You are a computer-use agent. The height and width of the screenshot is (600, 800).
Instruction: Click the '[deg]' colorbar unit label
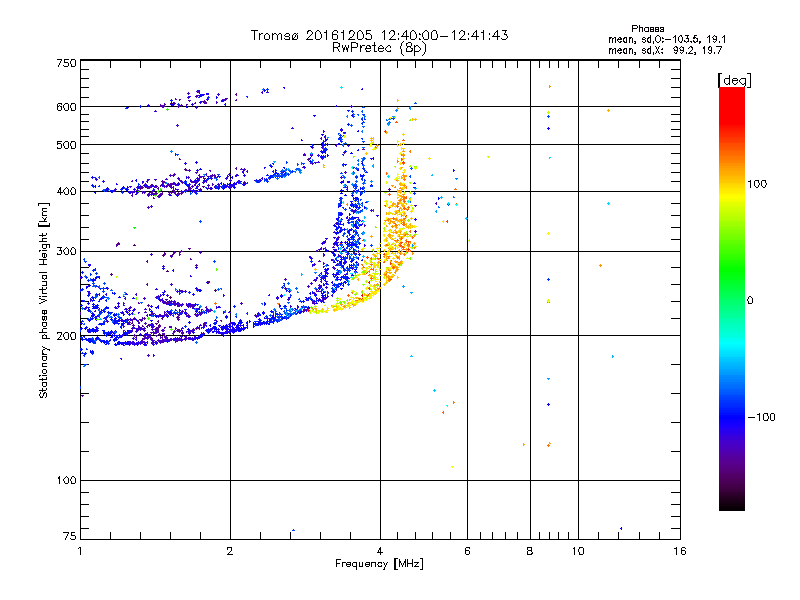[734, 80]
